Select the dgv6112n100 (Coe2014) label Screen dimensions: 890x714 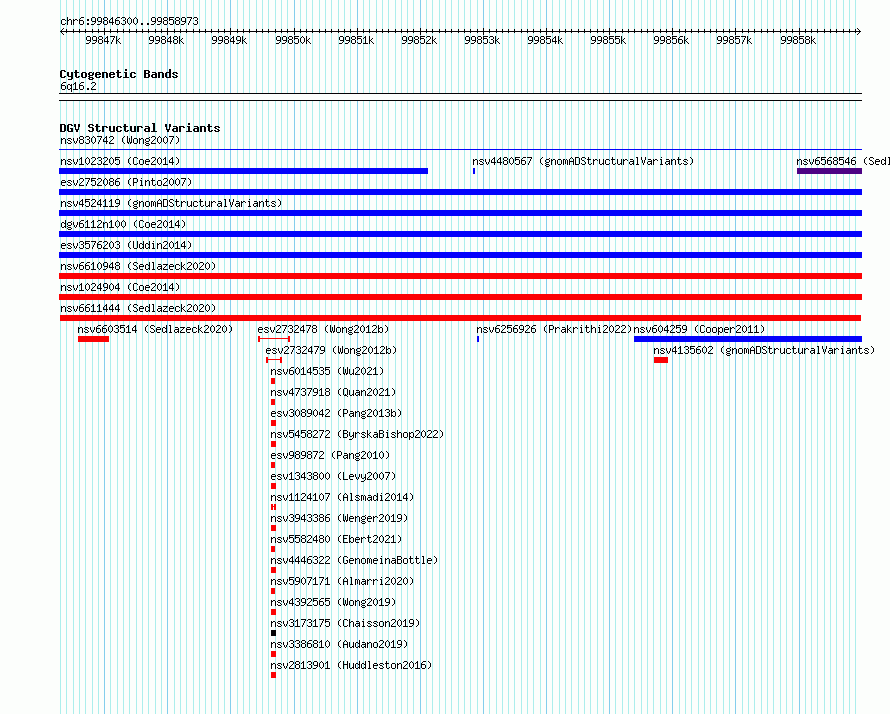pos(123,224)
